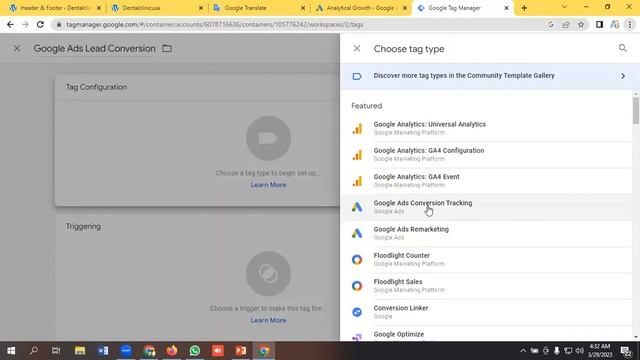Select Google Optimize icon
The height and width of the screenshot is (360, 640).
click(x=357, y=337)
